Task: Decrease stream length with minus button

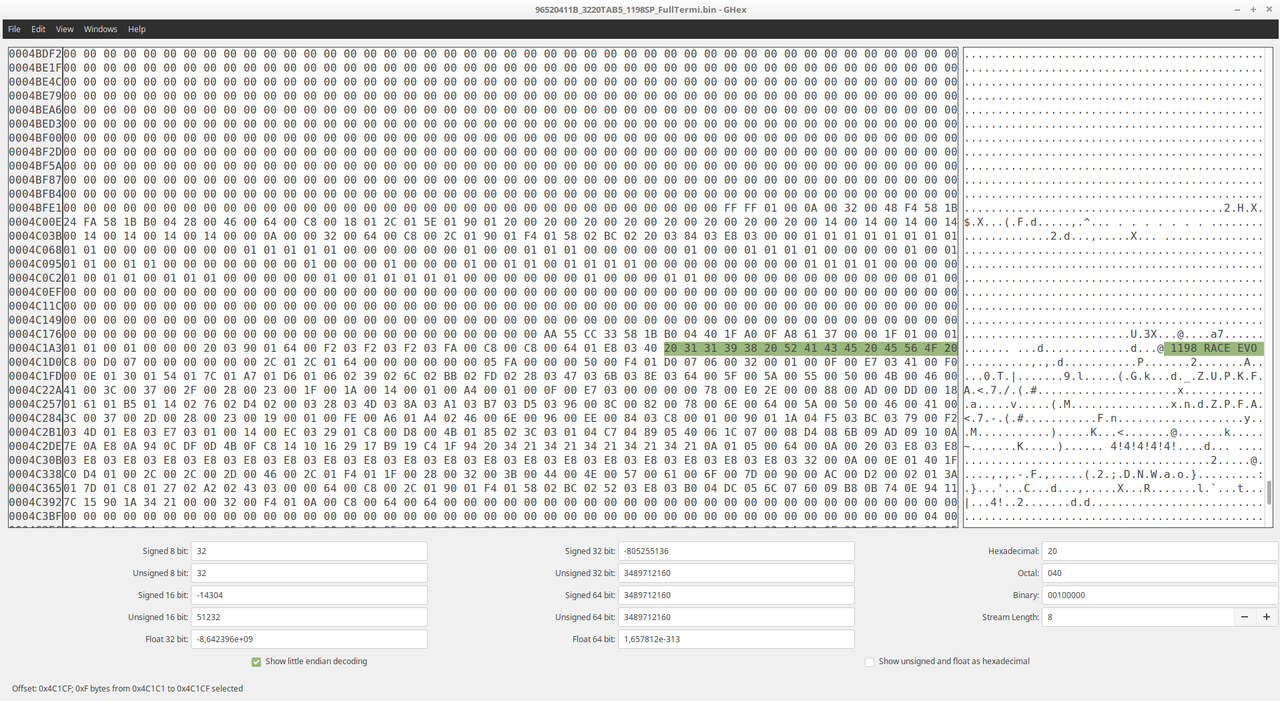Action: pyautogui.click(x=1244, y=617)
